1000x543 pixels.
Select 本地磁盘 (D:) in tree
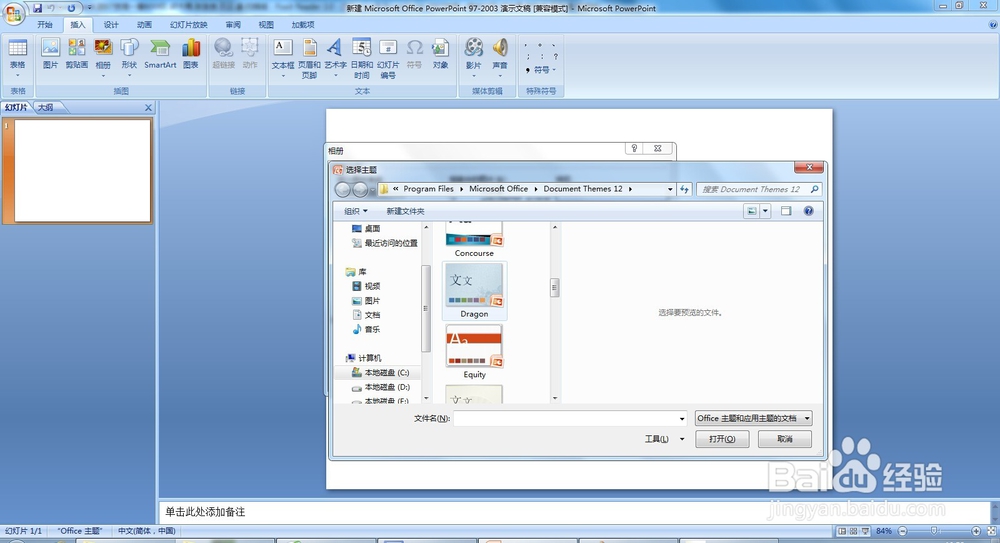(x=381, y=387)
